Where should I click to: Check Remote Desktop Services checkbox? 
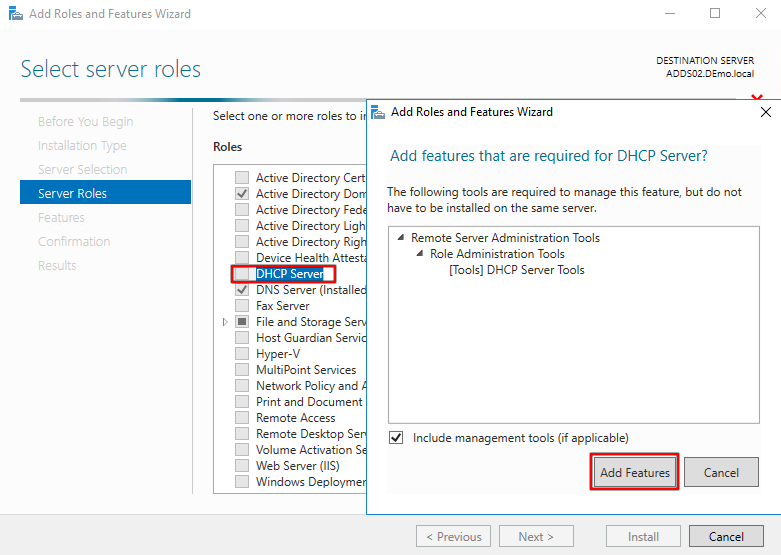click(242, 433)
